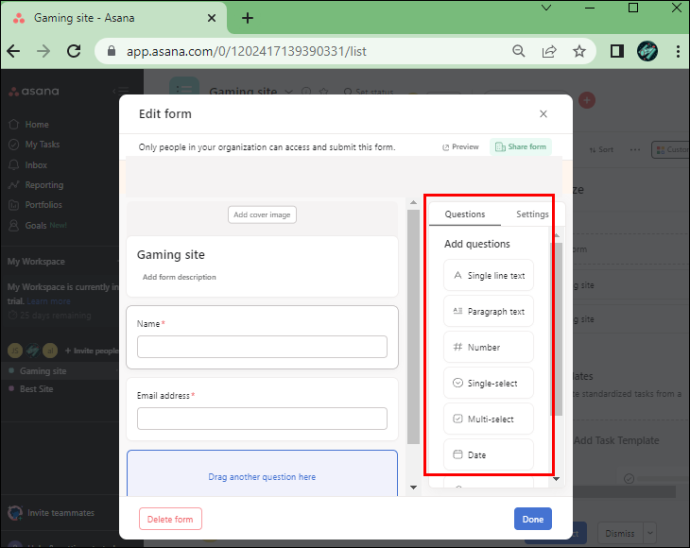The height and width of the screenshot is (548, 690).
Task: Click the My Workspace heading
Action: point(36,261)
